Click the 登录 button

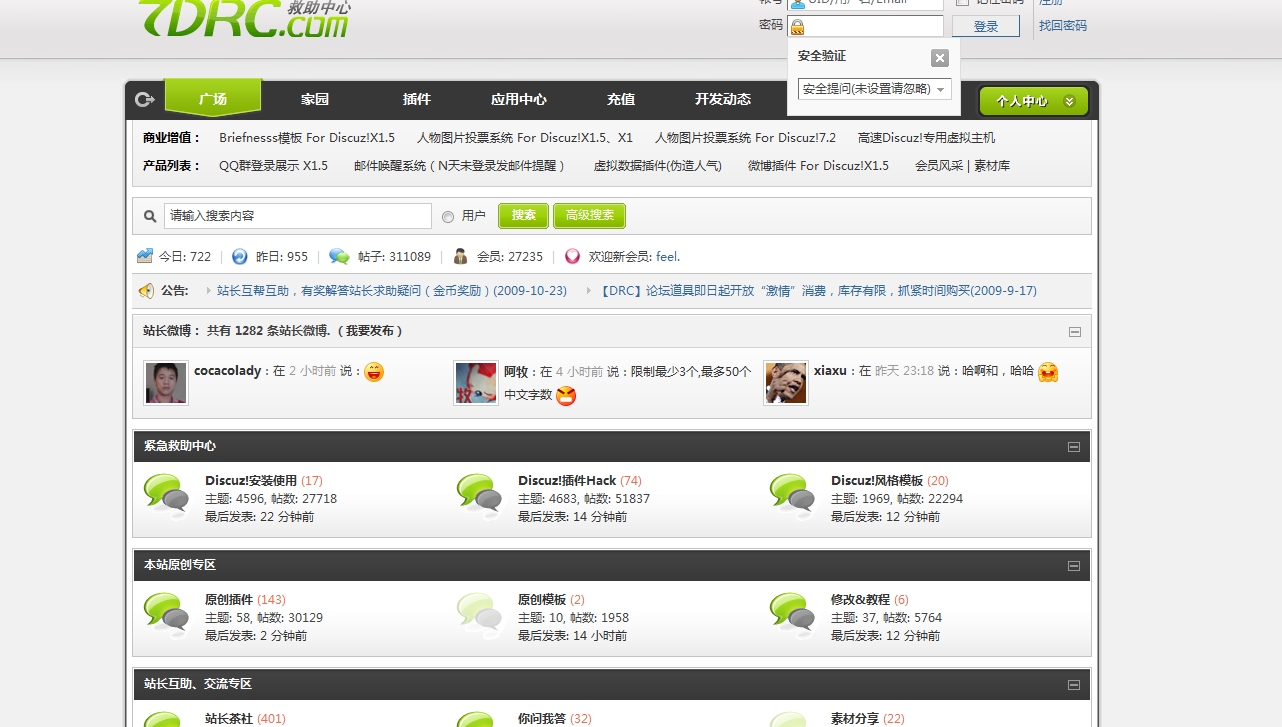click(x=986, y=26)
